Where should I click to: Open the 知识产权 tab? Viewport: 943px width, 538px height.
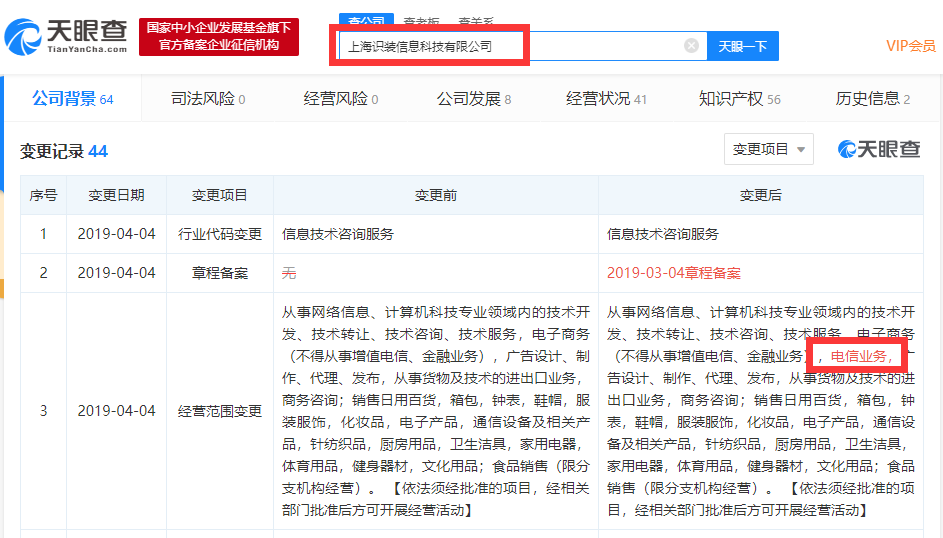740,99
